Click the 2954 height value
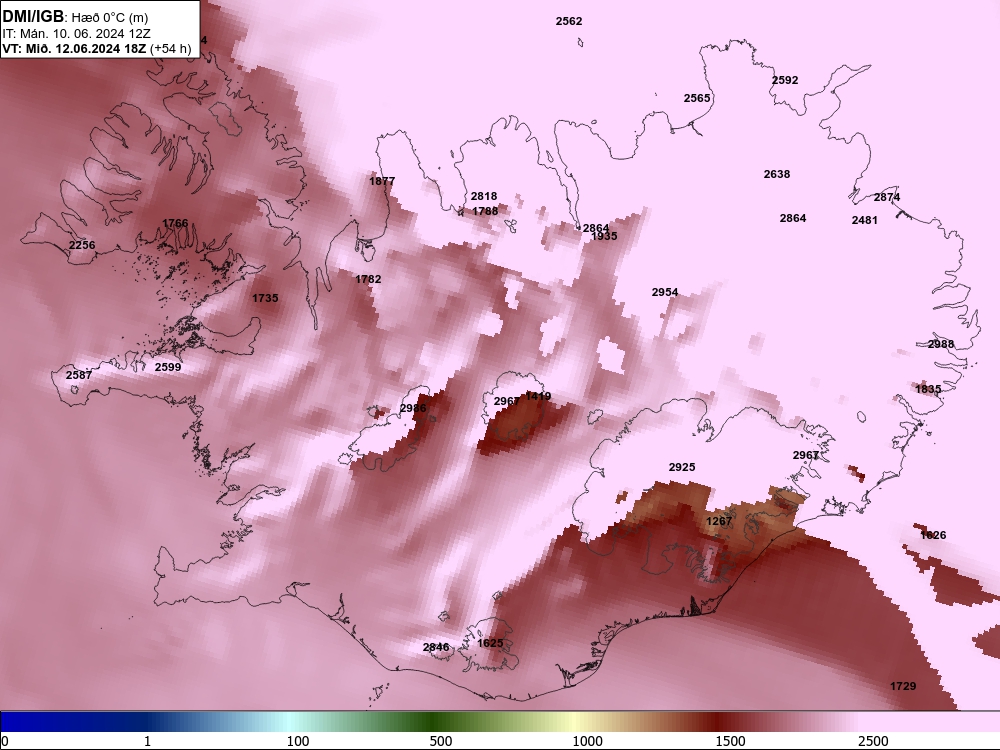This screenshot has height=750, width=1000. pos(665,292)
